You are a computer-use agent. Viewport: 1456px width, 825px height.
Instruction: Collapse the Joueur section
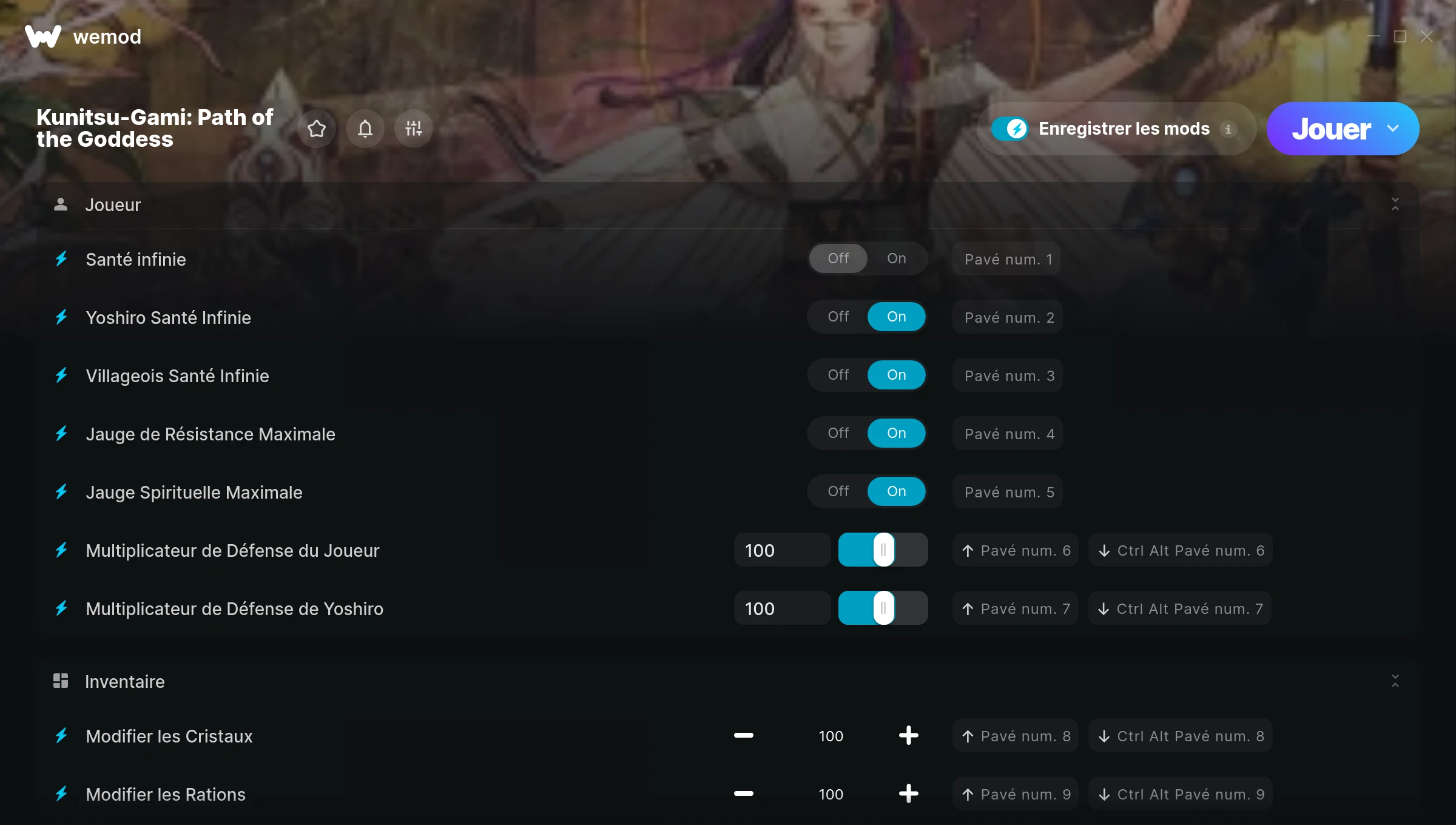pyautogui.click(x=1395, y=204)
